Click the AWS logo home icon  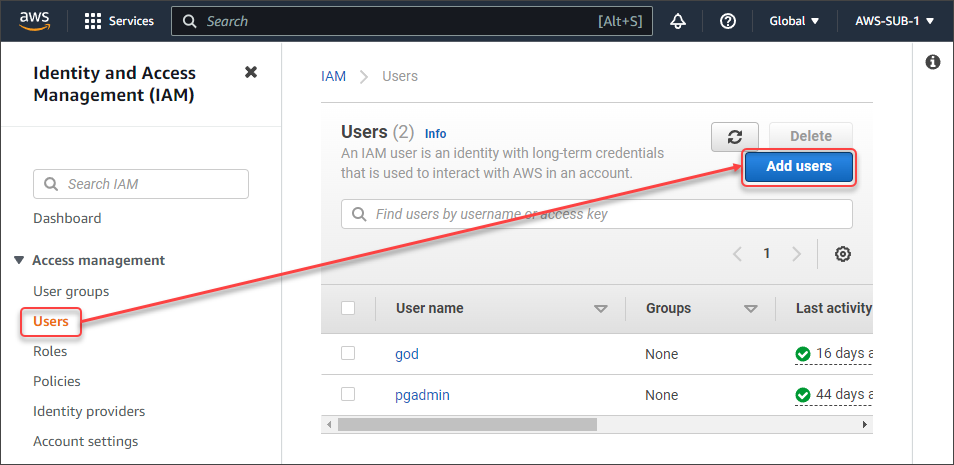[34, 20]
